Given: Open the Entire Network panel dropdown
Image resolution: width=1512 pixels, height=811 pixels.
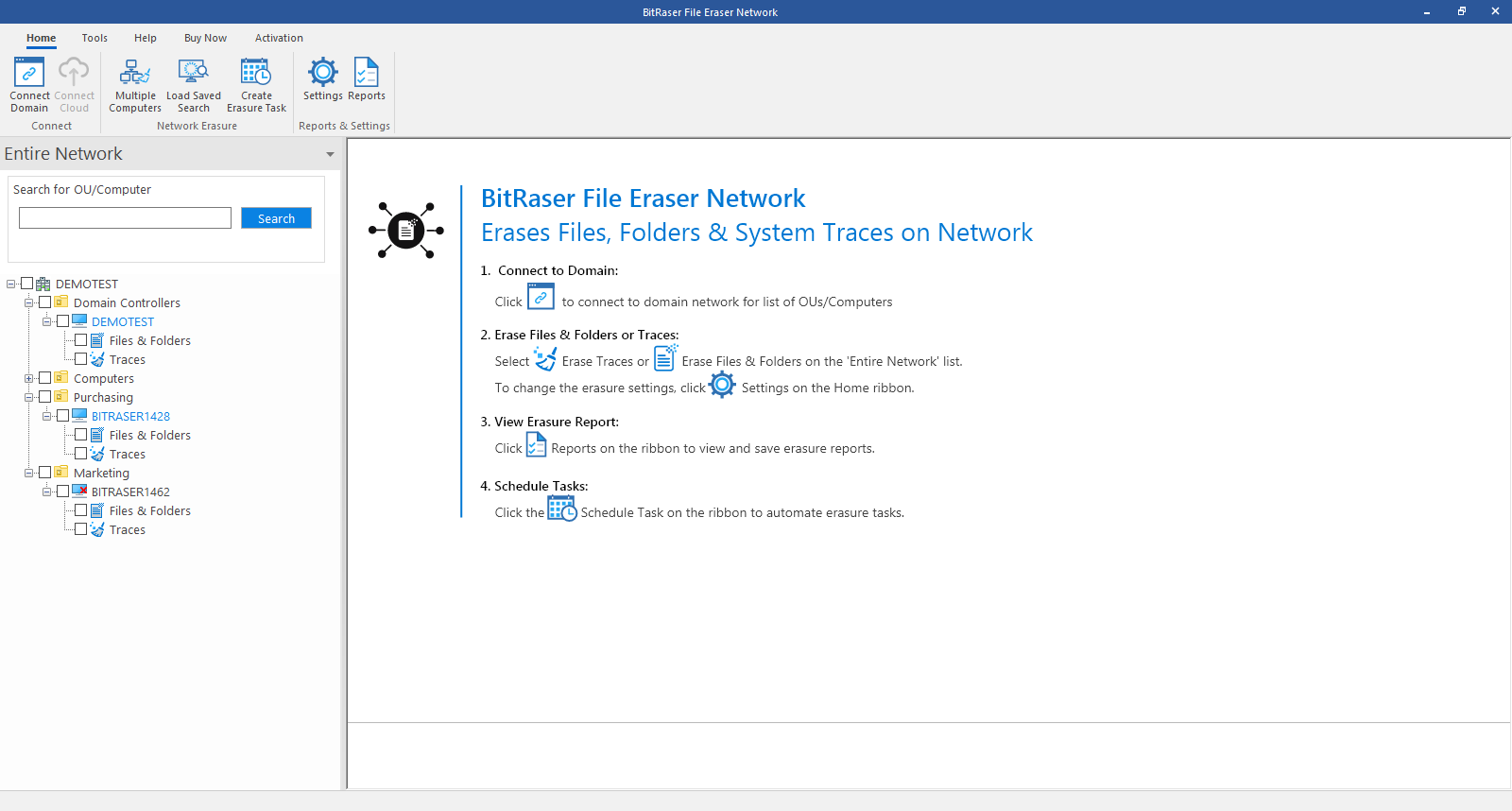Looking at the screenshot, I should (x=330, y=154).
